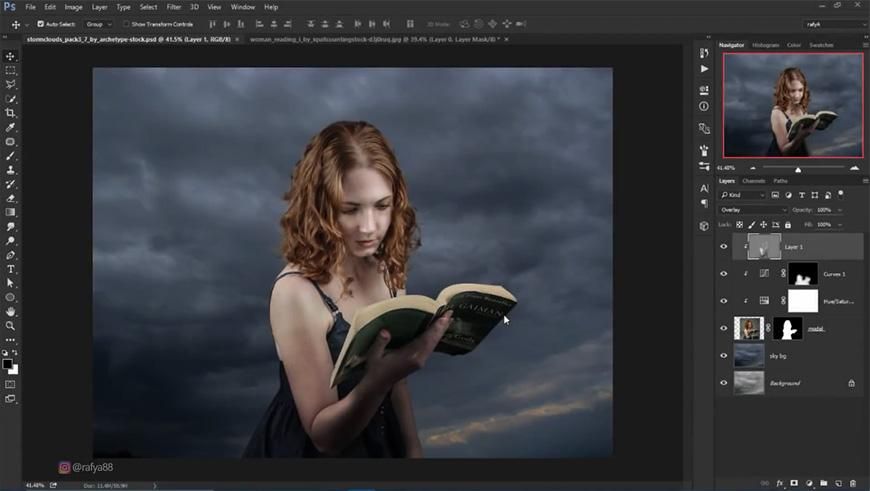This screenshot has height=491, width=870.
Task: Select the Crop tool
Action: click(x=11, y=113)
